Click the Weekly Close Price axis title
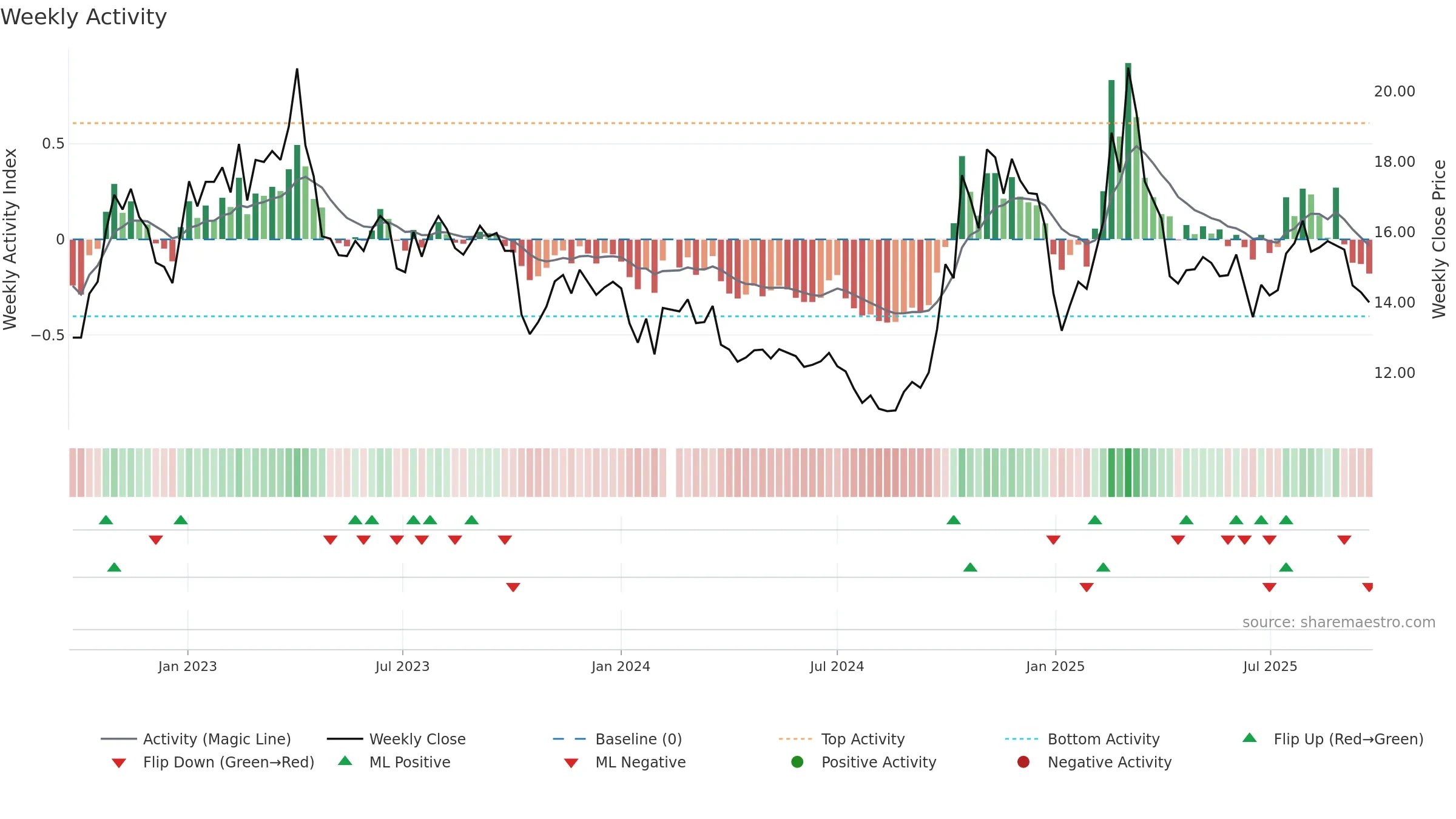The width and height of the screenshot is (1456, 819). [x=1439, y=239]
